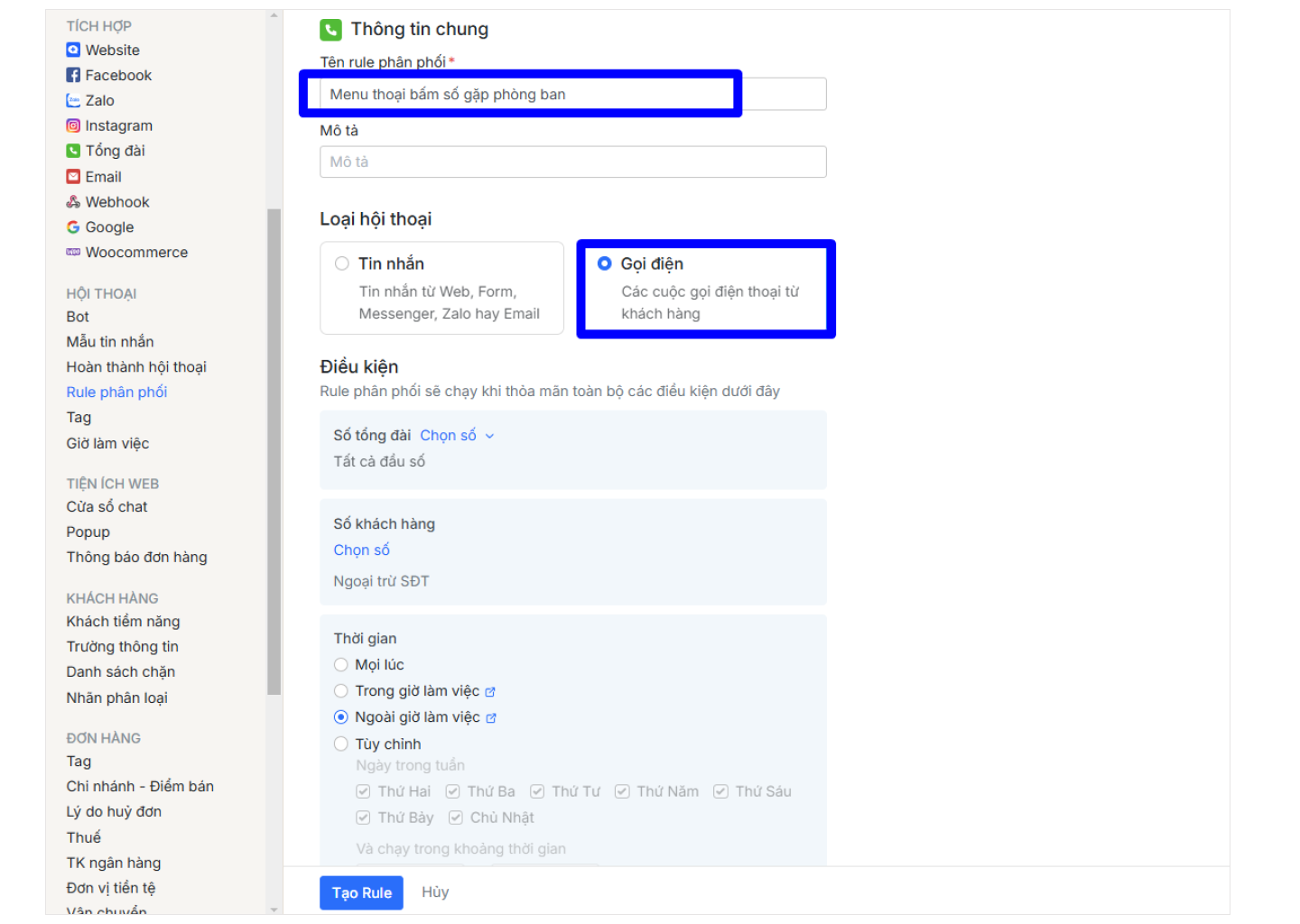
Task: Toggle the Chủ Nhật checkbox
Action: 456,818
